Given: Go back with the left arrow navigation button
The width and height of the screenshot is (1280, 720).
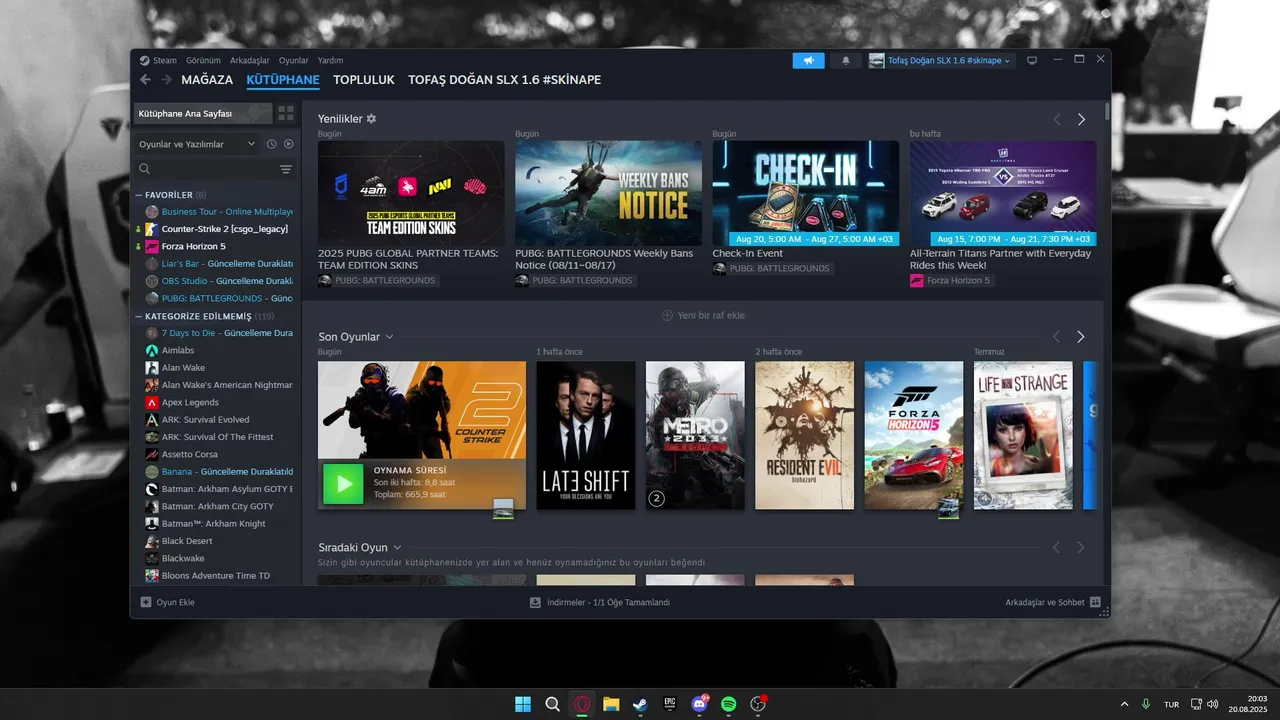Looking at the screenshot, I should (145, 80).
